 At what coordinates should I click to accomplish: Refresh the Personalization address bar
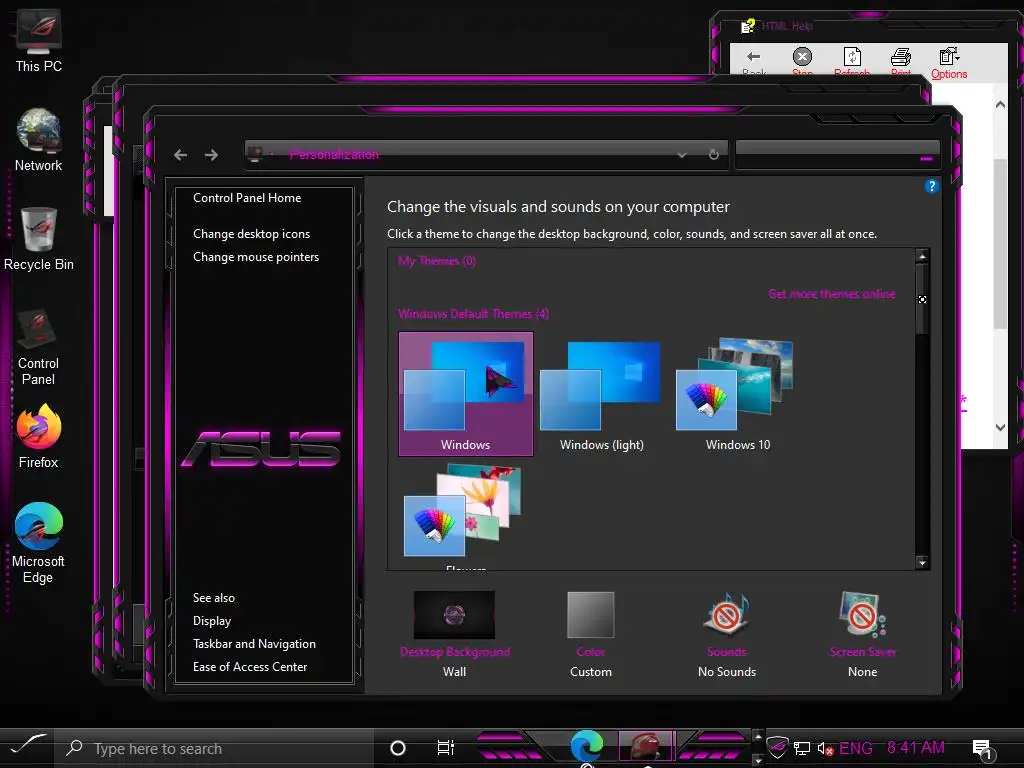click(x=714, y=155)
